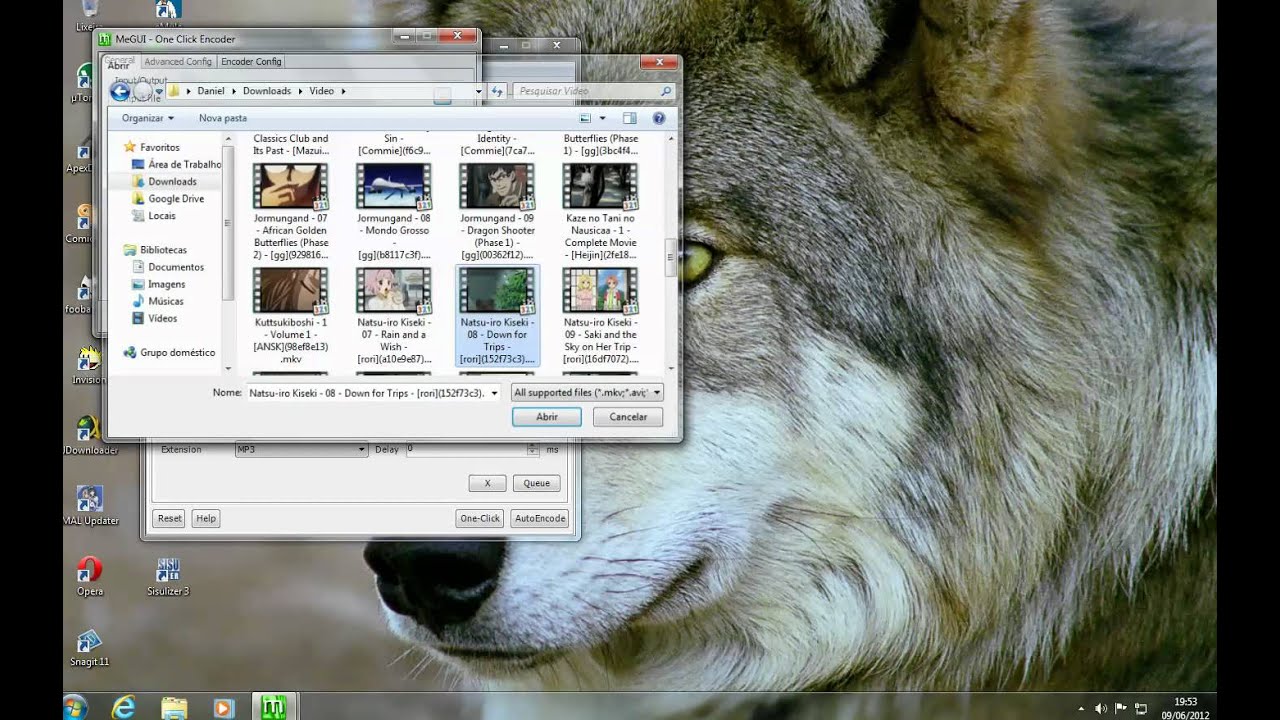This screenshot has width=1280, height=720.
Task: Open the view options dropdown arrow
Action: tap(602, 118)
